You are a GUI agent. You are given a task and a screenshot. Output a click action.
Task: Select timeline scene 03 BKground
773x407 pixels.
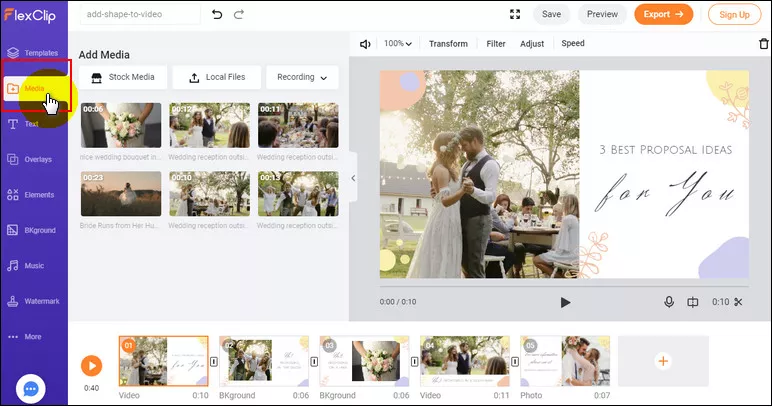click(364, 361)
